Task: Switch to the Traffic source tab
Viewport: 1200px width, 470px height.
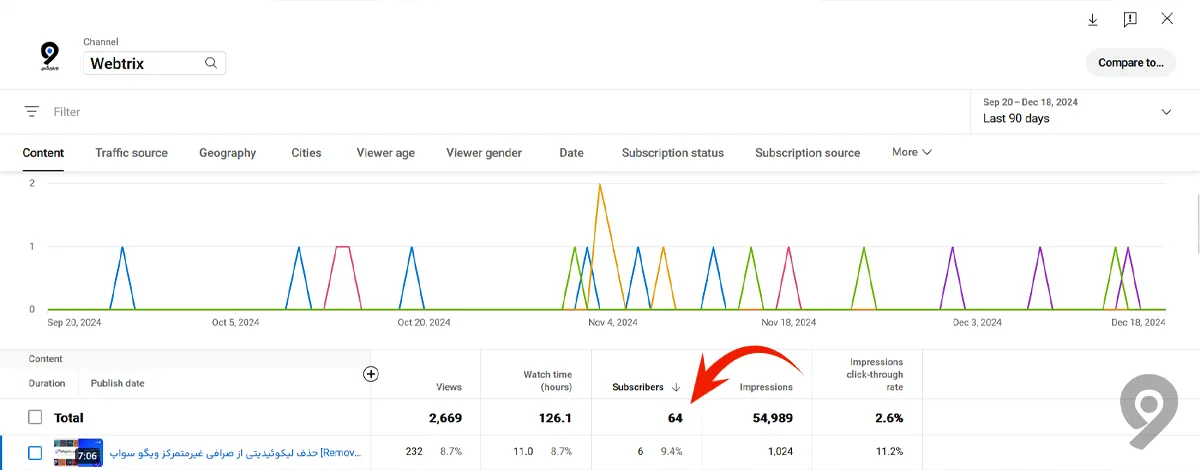Action: (x=131, y=153)
